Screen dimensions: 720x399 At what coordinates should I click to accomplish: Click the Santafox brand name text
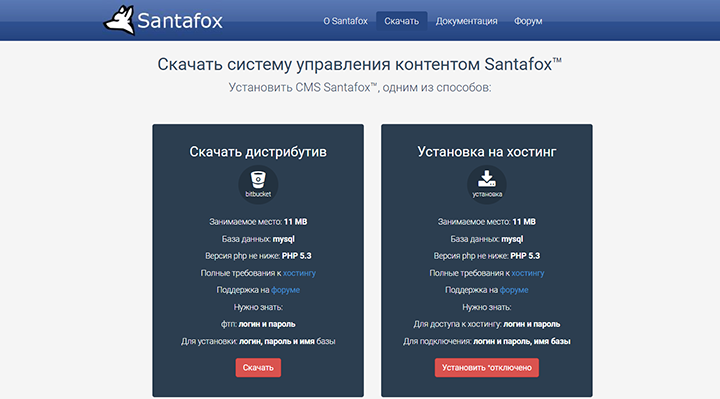[180, 21]
